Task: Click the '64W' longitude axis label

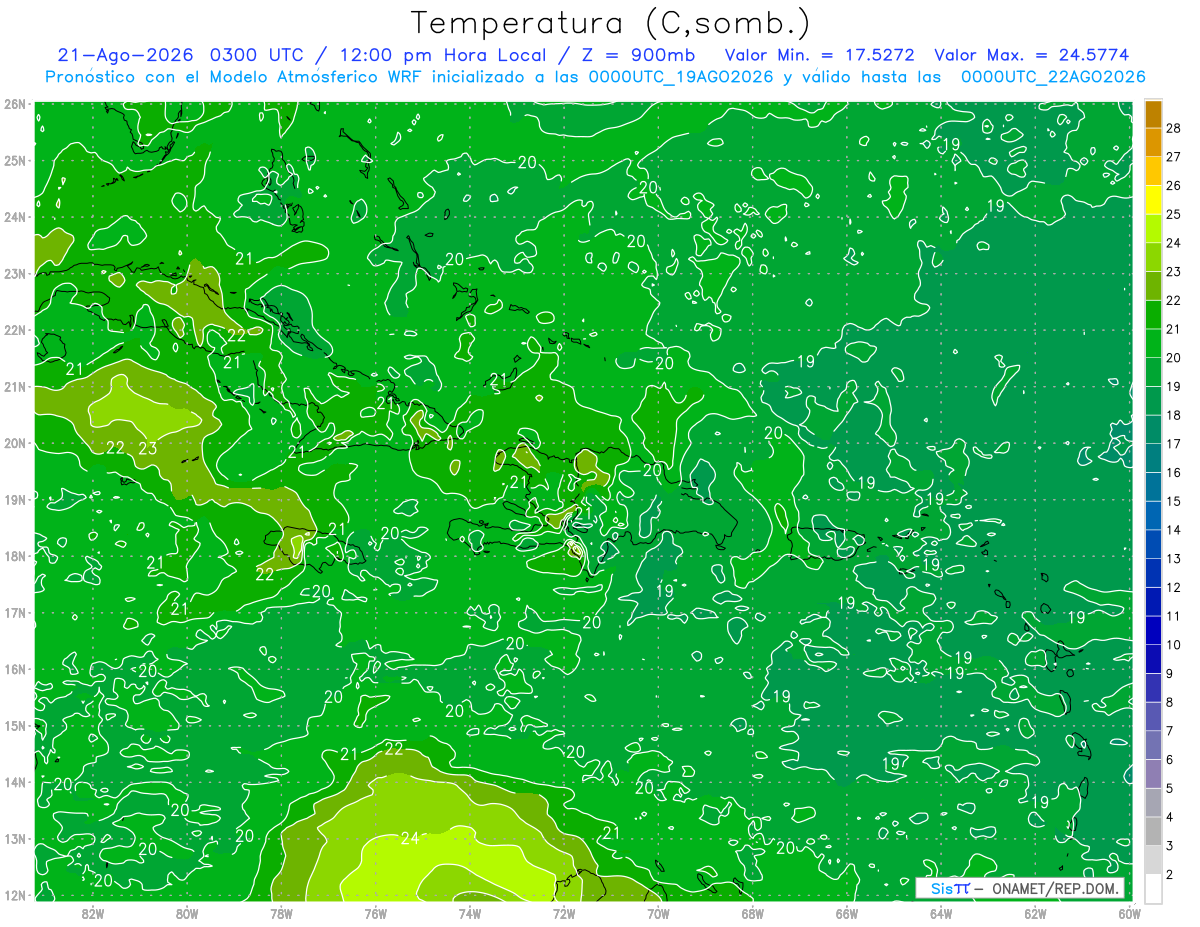Action: pos(941,913)
